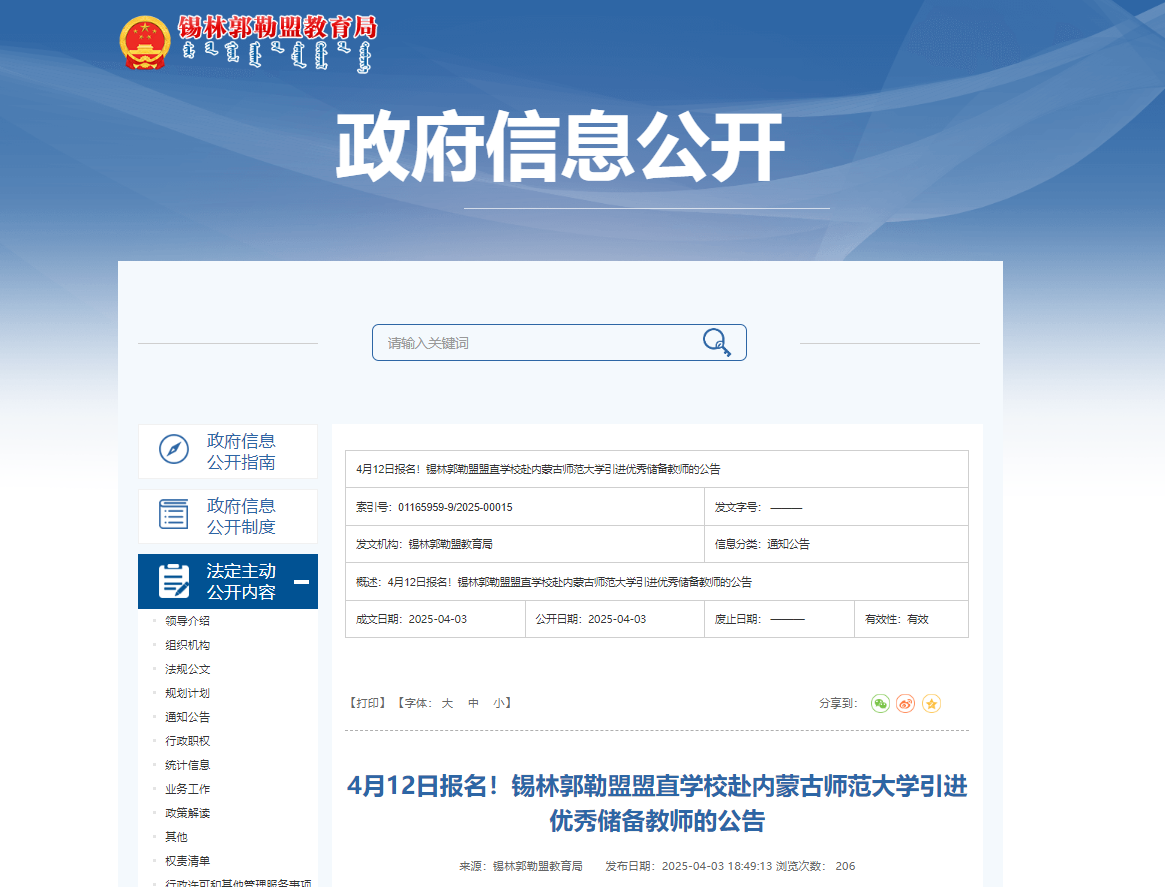The image size is (1165, 887).
Task: Select 法定主动公开内容 sidebar menu
Action: click(x=227, y=582)
